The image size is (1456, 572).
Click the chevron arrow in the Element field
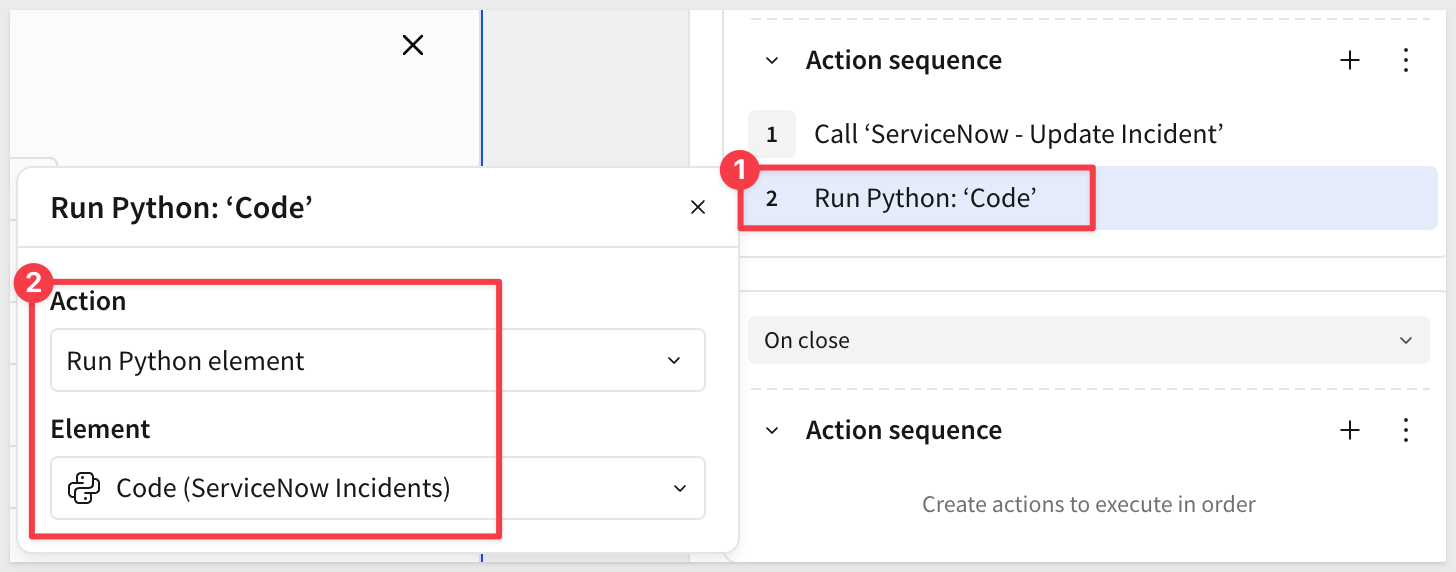click(x=679, y=488)
